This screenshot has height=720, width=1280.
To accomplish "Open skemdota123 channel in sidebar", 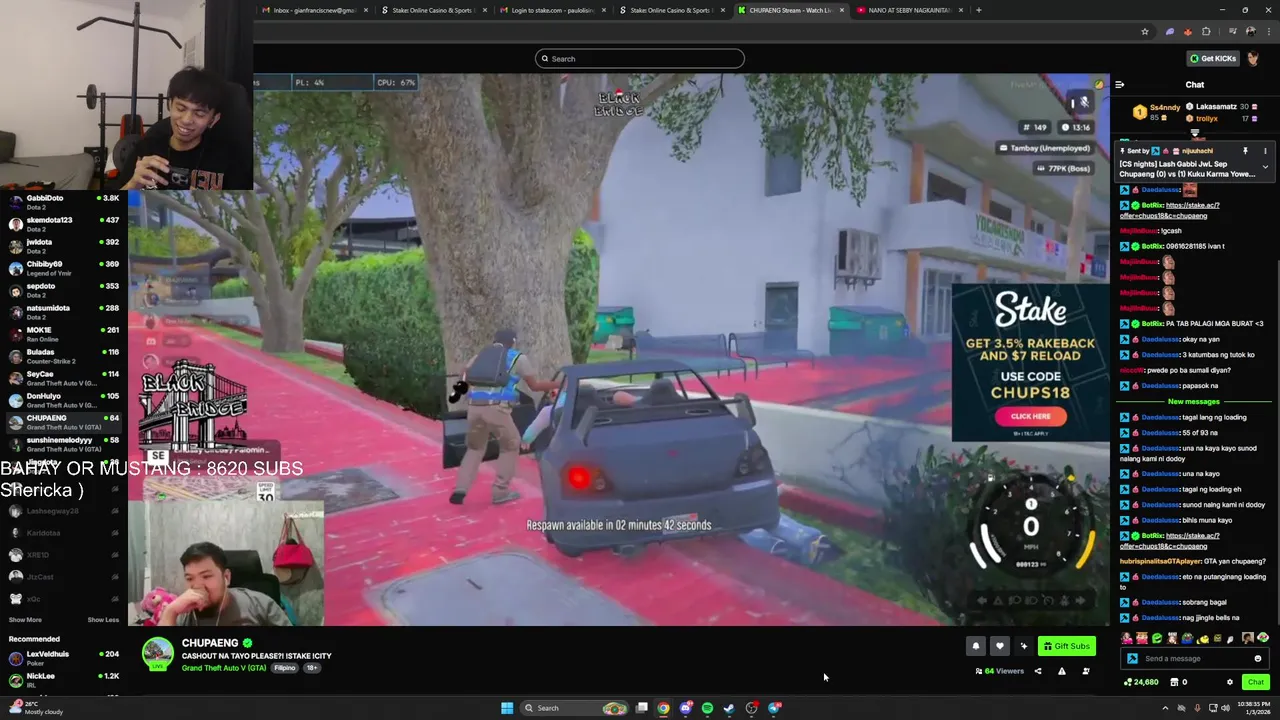I will [x=64, y=224].
